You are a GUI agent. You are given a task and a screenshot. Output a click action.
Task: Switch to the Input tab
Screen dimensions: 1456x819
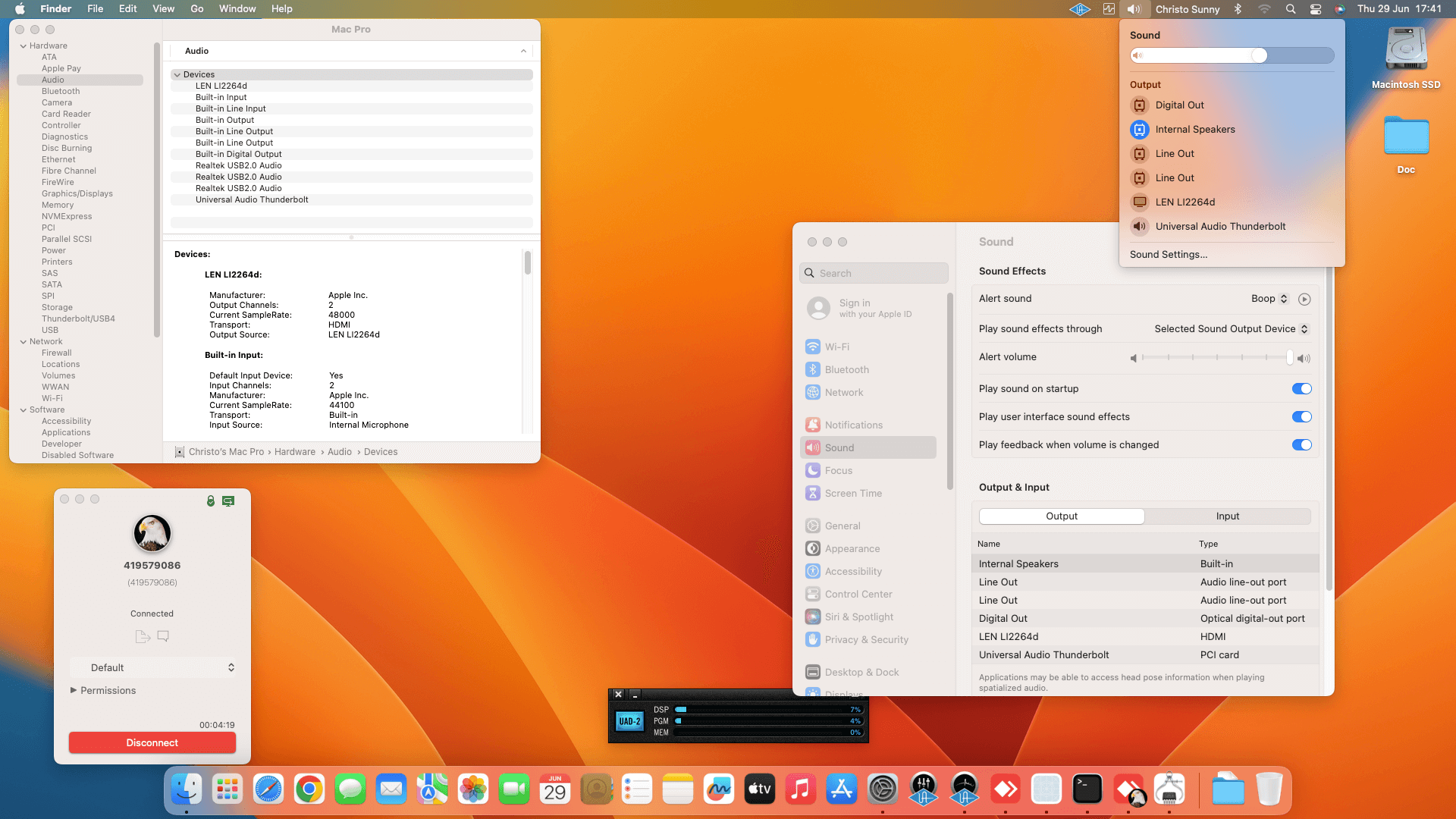(x=1227, y=516)
